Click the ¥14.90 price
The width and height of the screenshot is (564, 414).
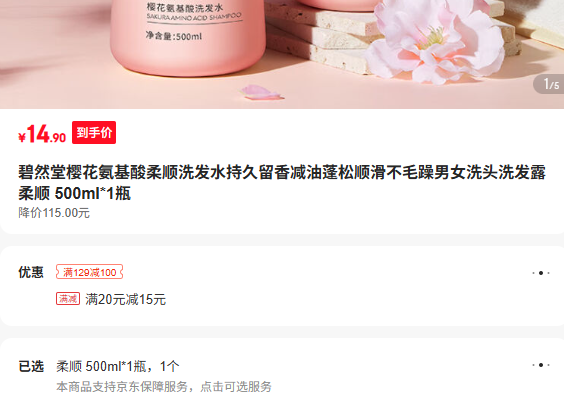point(42,134)
